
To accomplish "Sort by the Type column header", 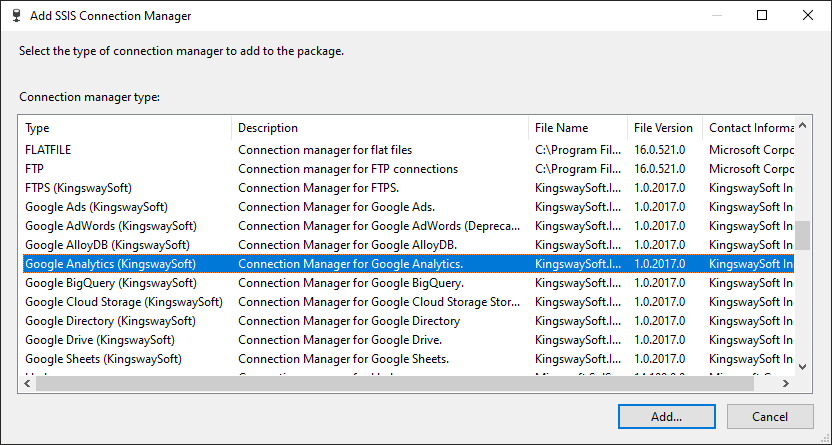I will point(127,128).
